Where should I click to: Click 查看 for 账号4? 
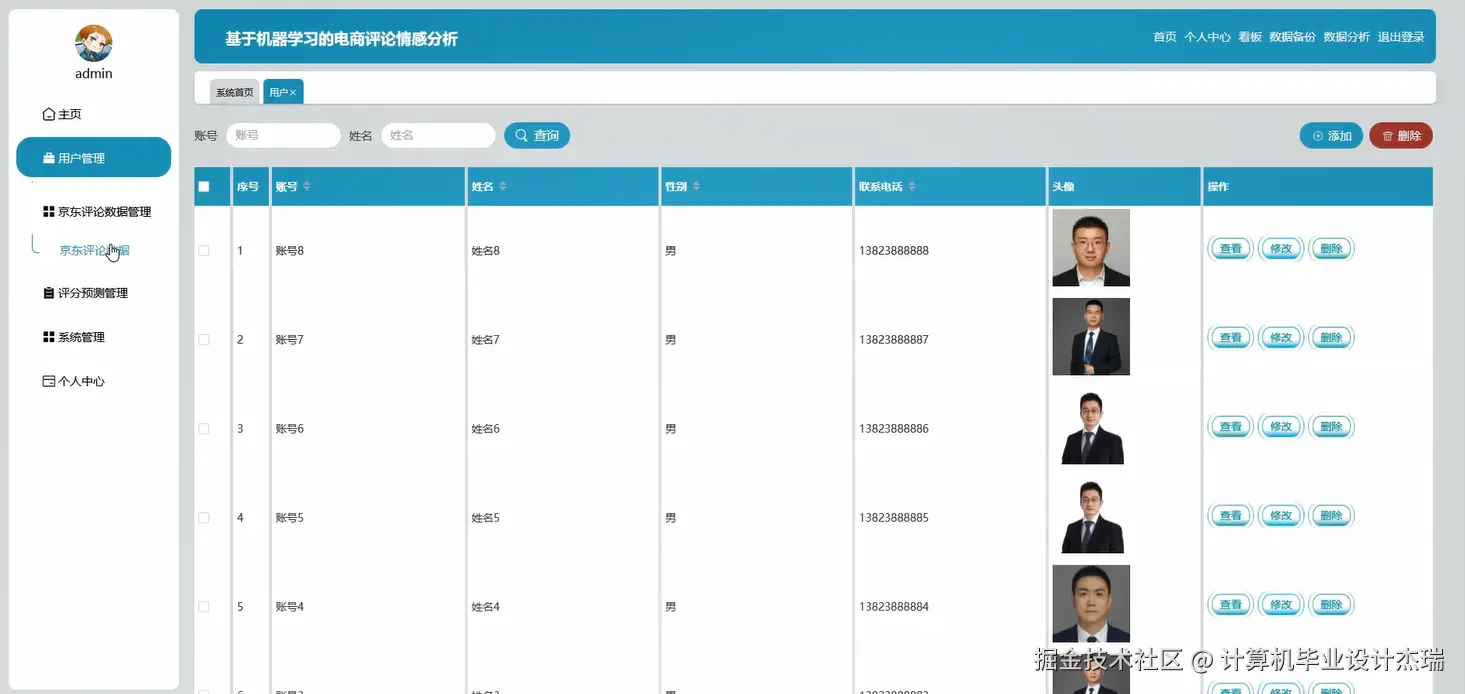tap(1230, 605)
